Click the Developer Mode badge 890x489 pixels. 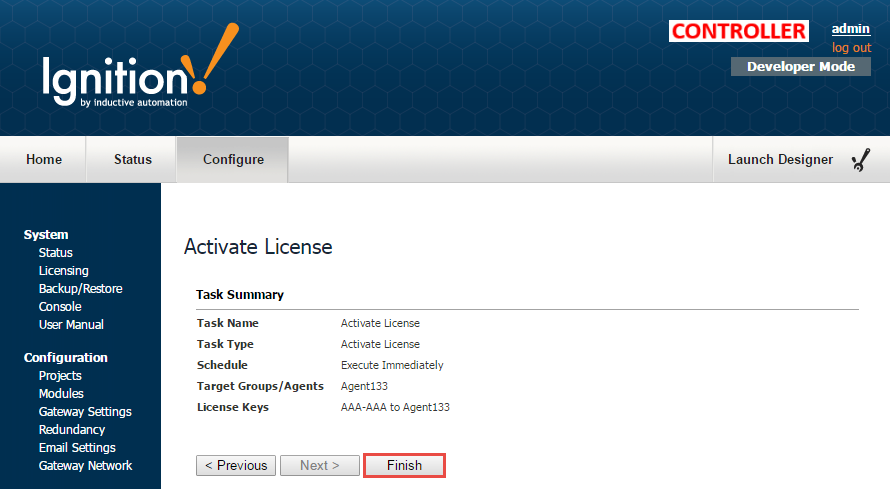(800, 66)
